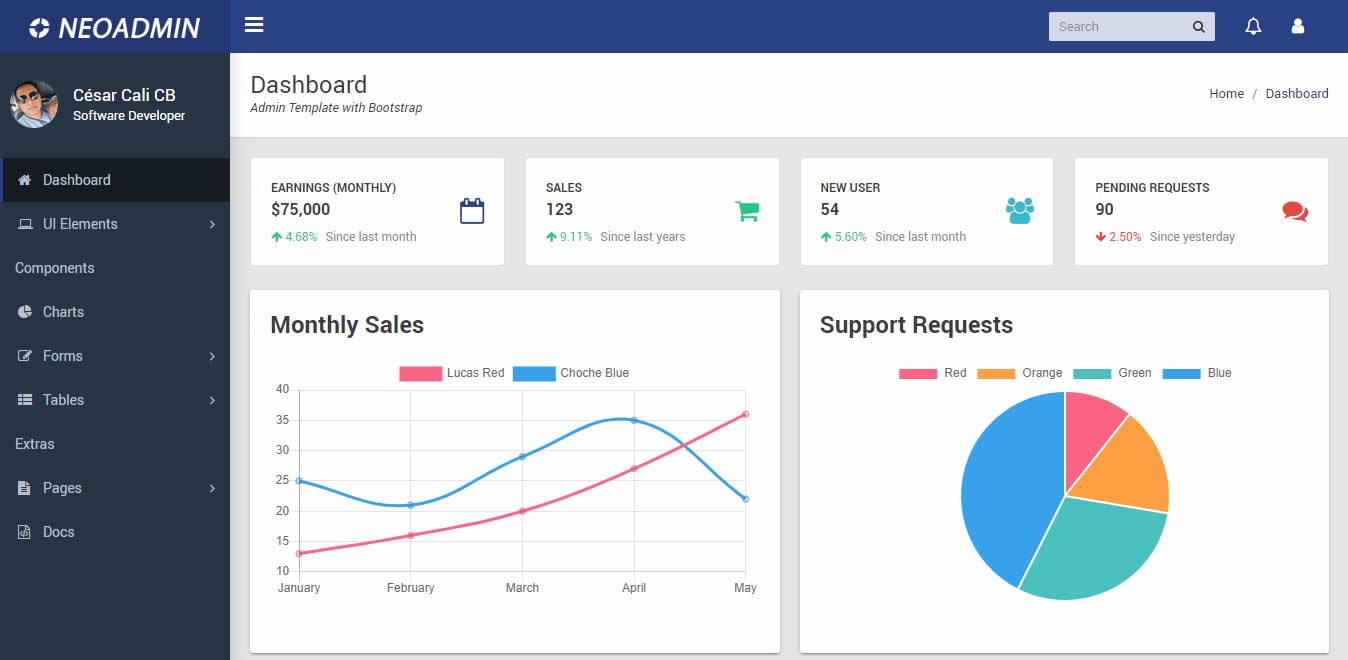The width and height of the screenshot is (1348, 660).
Task: Click the calendar icon on Earnings card
Action: coord(471,210)
